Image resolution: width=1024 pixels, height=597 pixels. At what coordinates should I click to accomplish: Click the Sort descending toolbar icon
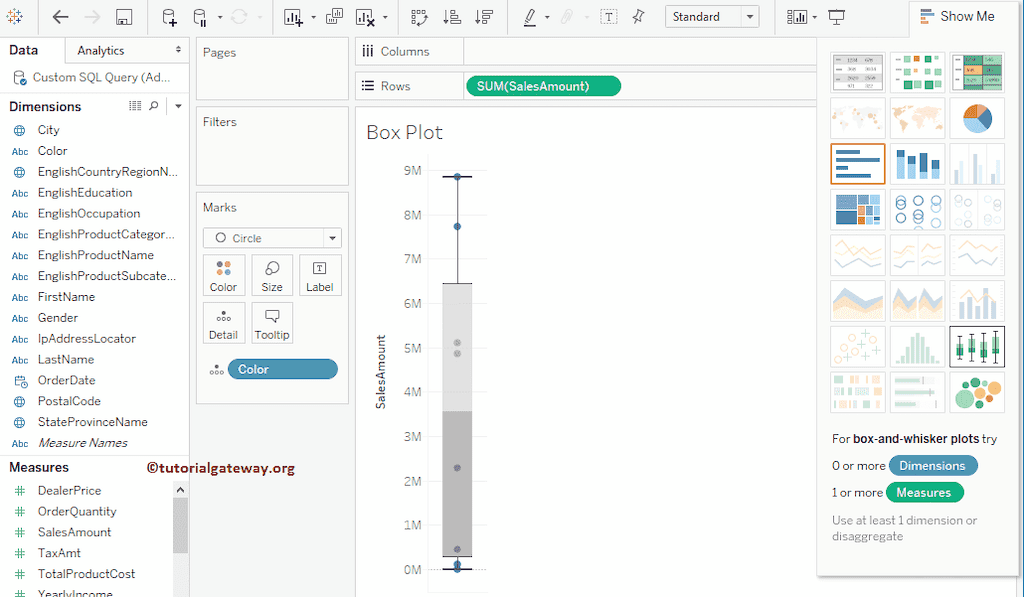tap(484, 17)
